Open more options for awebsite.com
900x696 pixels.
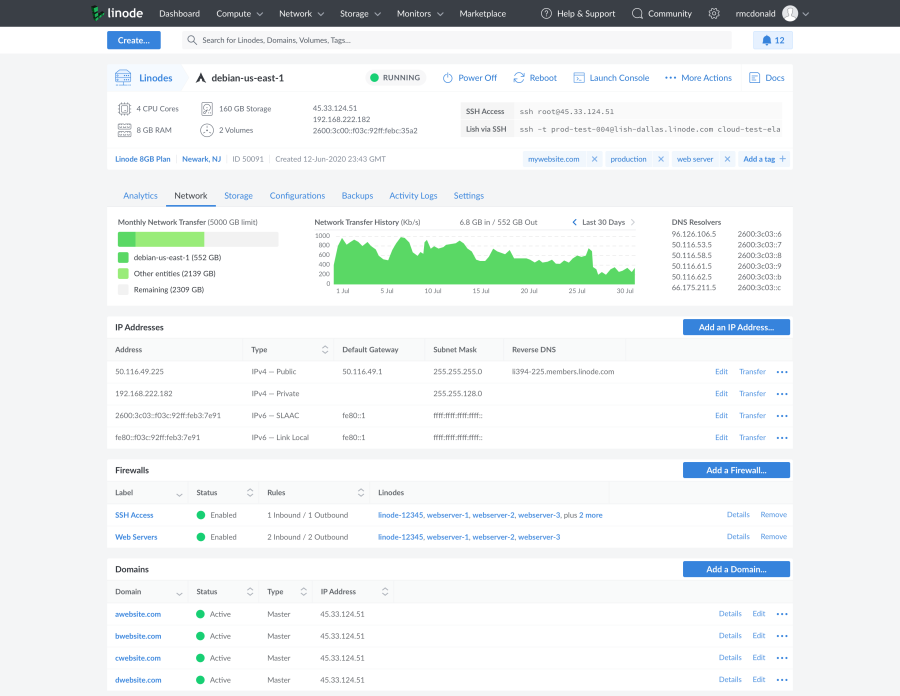click(x=782, y=614)
